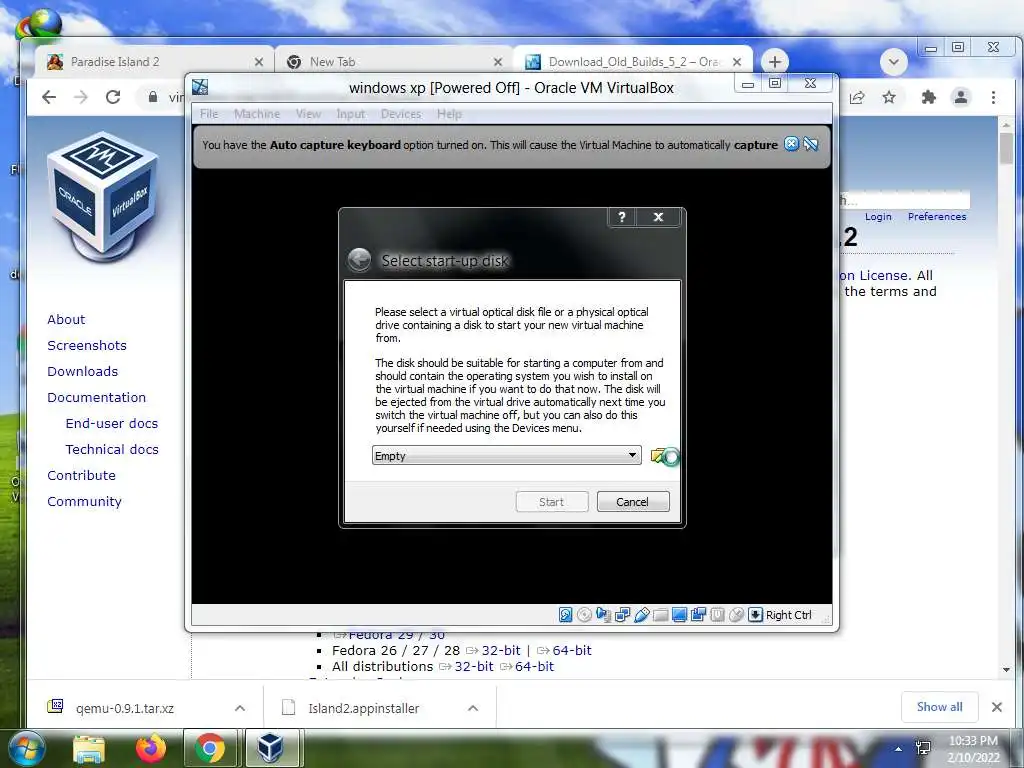The width and height of the screenshot is (1024, 768).
Task: Open the Screenshots link
Action: click(87, 345)
